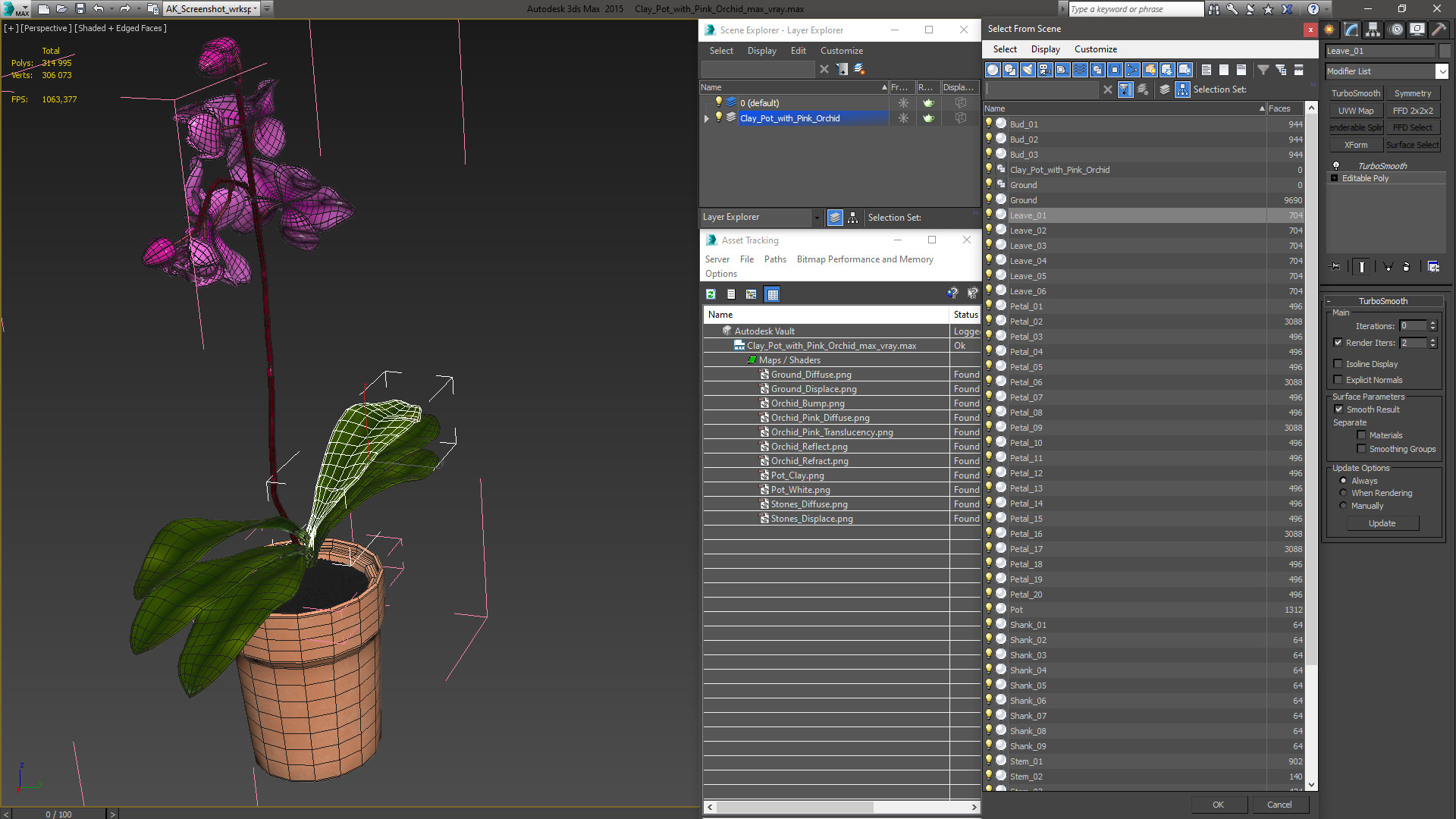Screen dimensions: 1456x819
Task: Save the scene with the floppy disk icon
Action: (x=80, y=9)
